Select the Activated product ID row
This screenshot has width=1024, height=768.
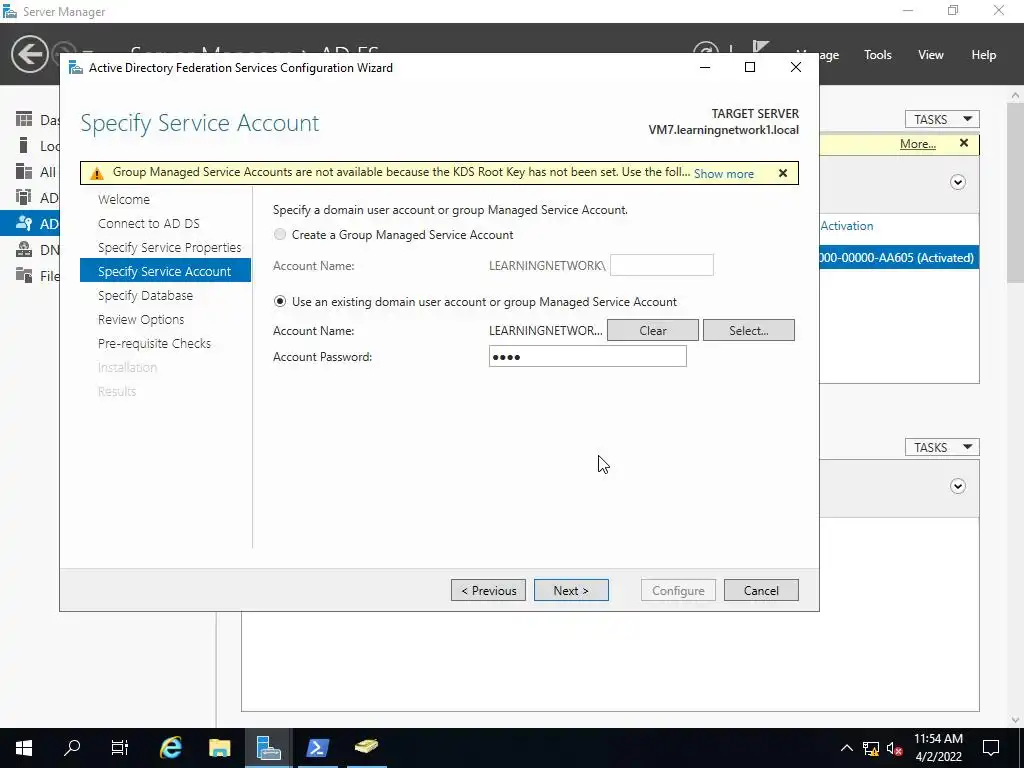[899, 257]
